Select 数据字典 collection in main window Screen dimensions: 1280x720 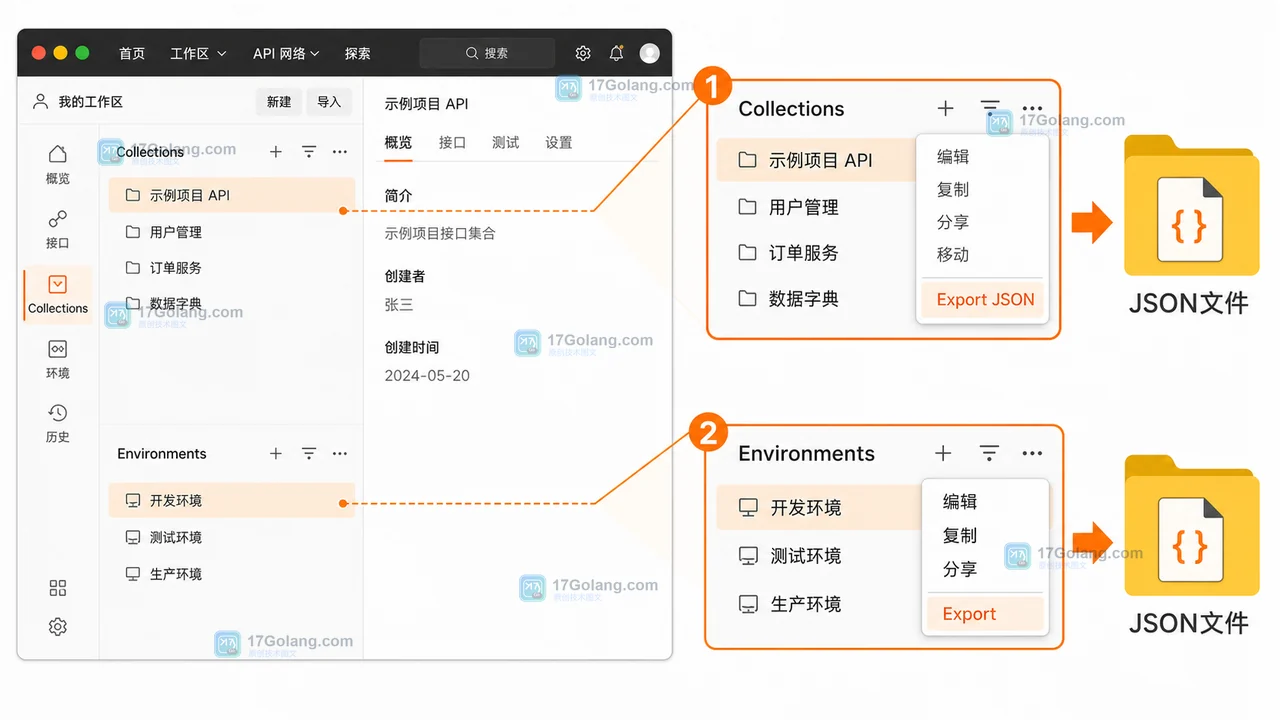[232, 303]
